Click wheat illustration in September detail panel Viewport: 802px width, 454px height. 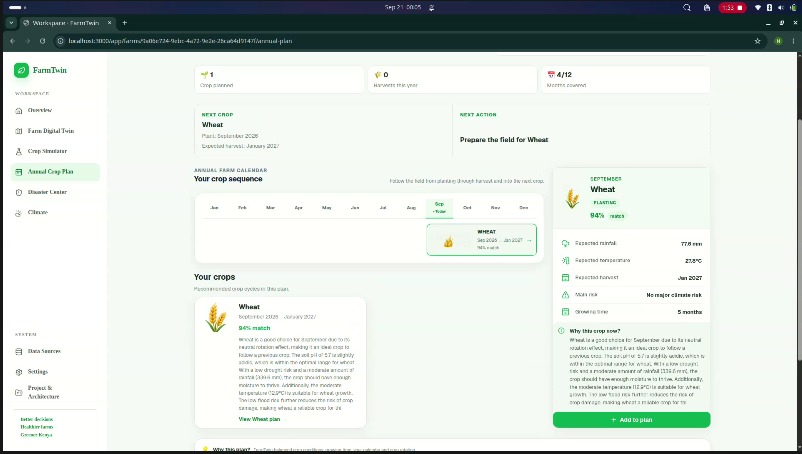tap(572, 198)
